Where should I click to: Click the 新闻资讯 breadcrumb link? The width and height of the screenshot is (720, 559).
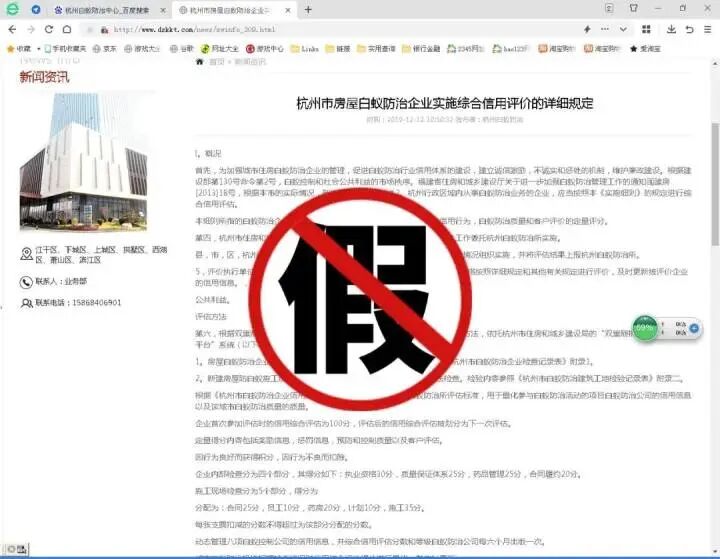click(x=250, y=62)
